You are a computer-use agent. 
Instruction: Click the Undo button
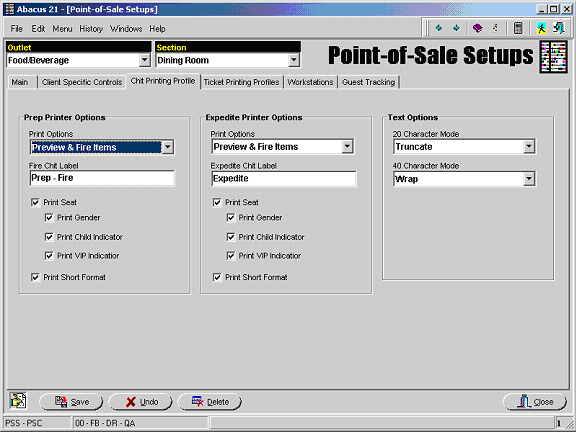(x=140, y=402)
